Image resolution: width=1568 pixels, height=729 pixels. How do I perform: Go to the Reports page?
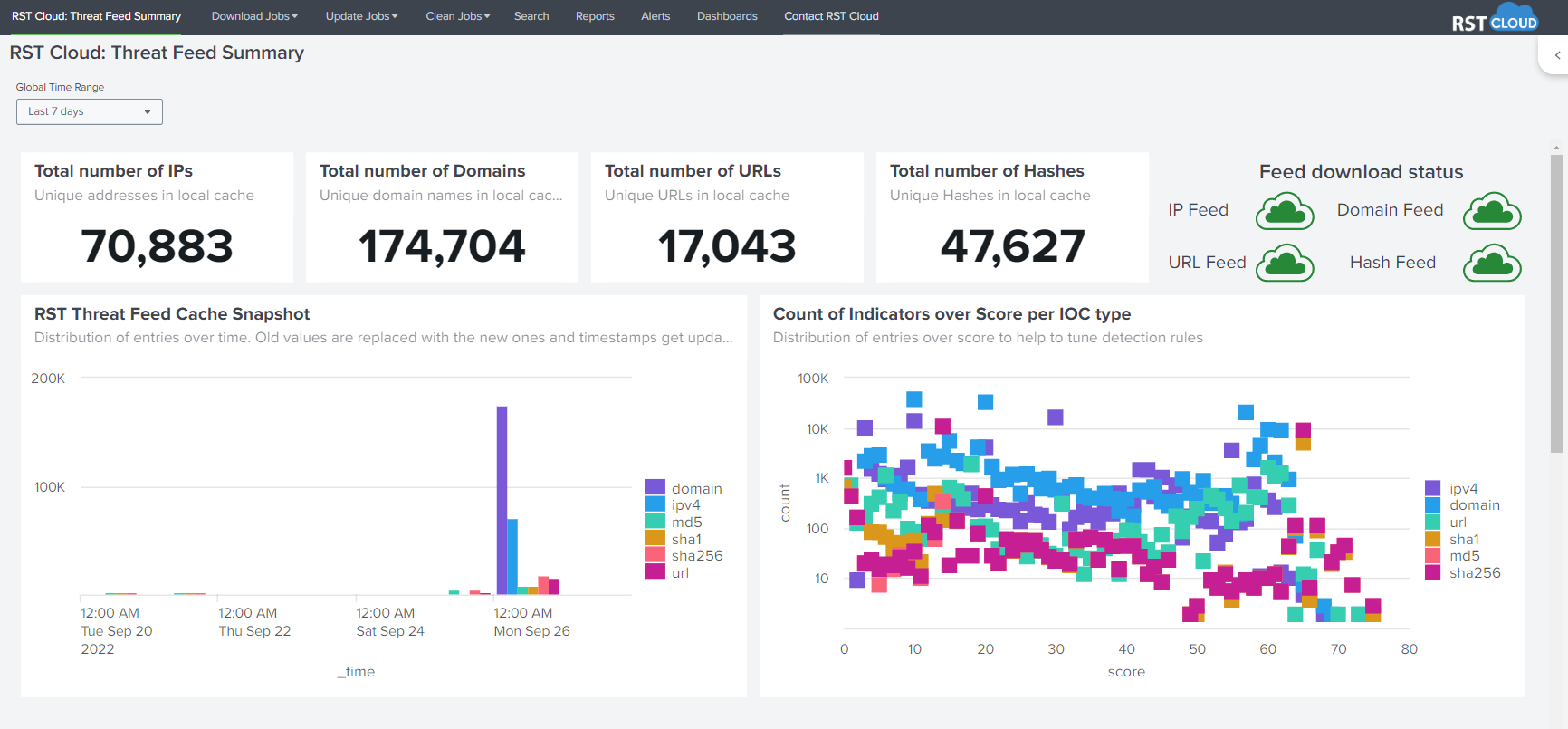(595, 16)
